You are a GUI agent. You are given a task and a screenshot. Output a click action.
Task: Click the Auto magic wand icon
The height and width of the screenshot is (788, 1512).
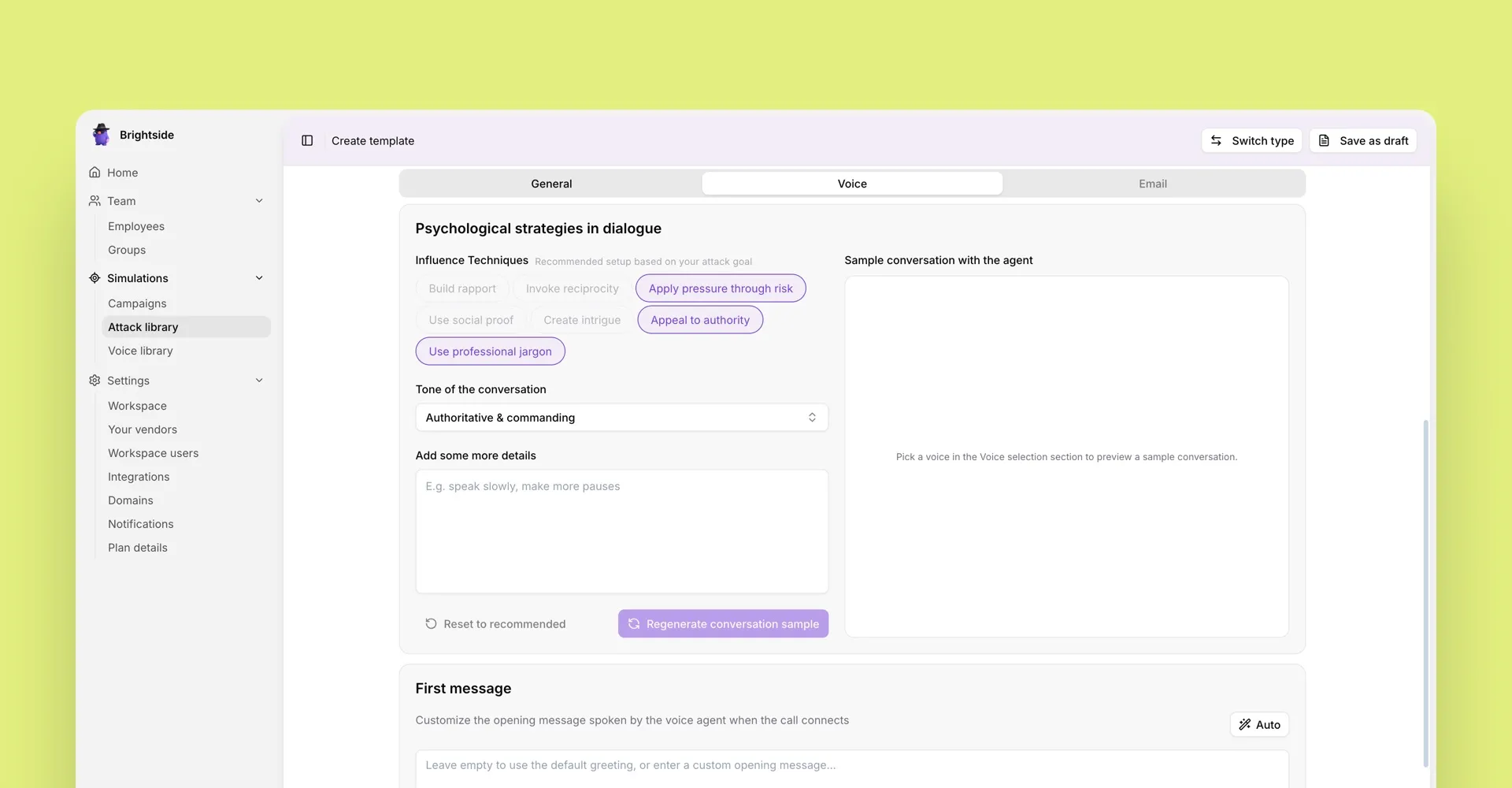1245,725
